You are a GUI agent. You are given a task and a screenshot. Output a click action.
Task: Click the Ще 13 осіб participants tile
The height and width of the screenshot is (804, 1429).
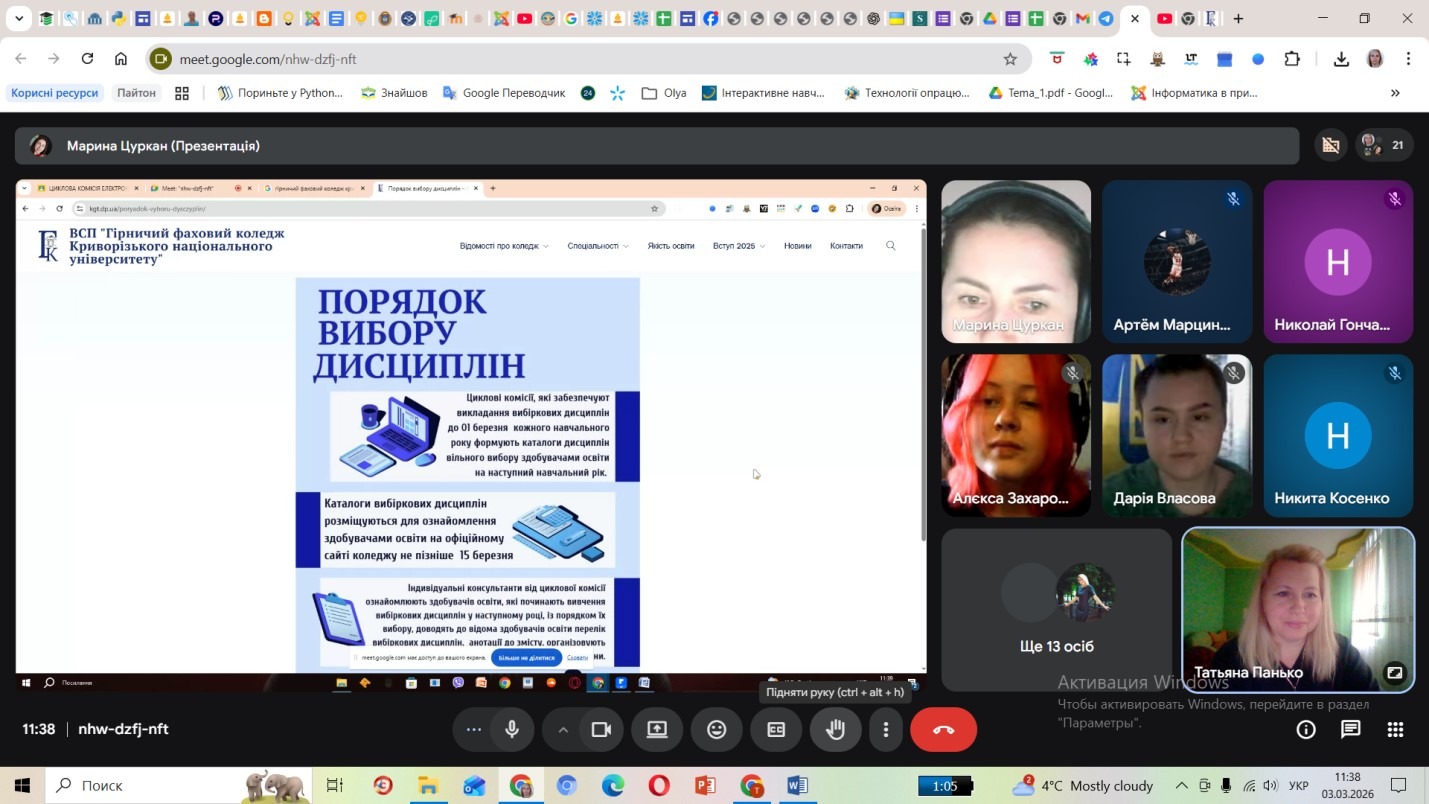(x=1056, y=609)
